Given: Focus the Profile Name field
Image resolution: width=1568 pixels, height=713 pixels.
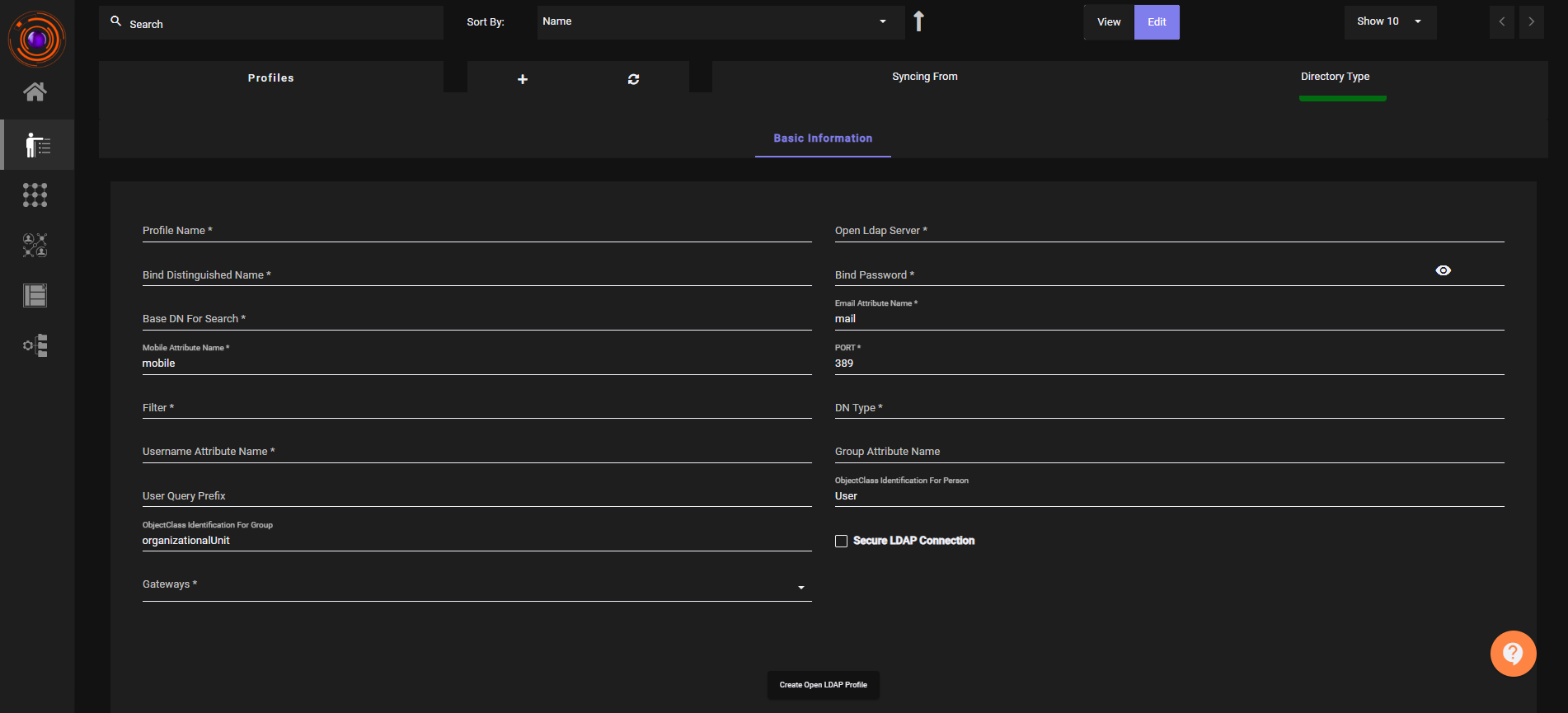Looking at the screenshot, I should pos(477,231).
